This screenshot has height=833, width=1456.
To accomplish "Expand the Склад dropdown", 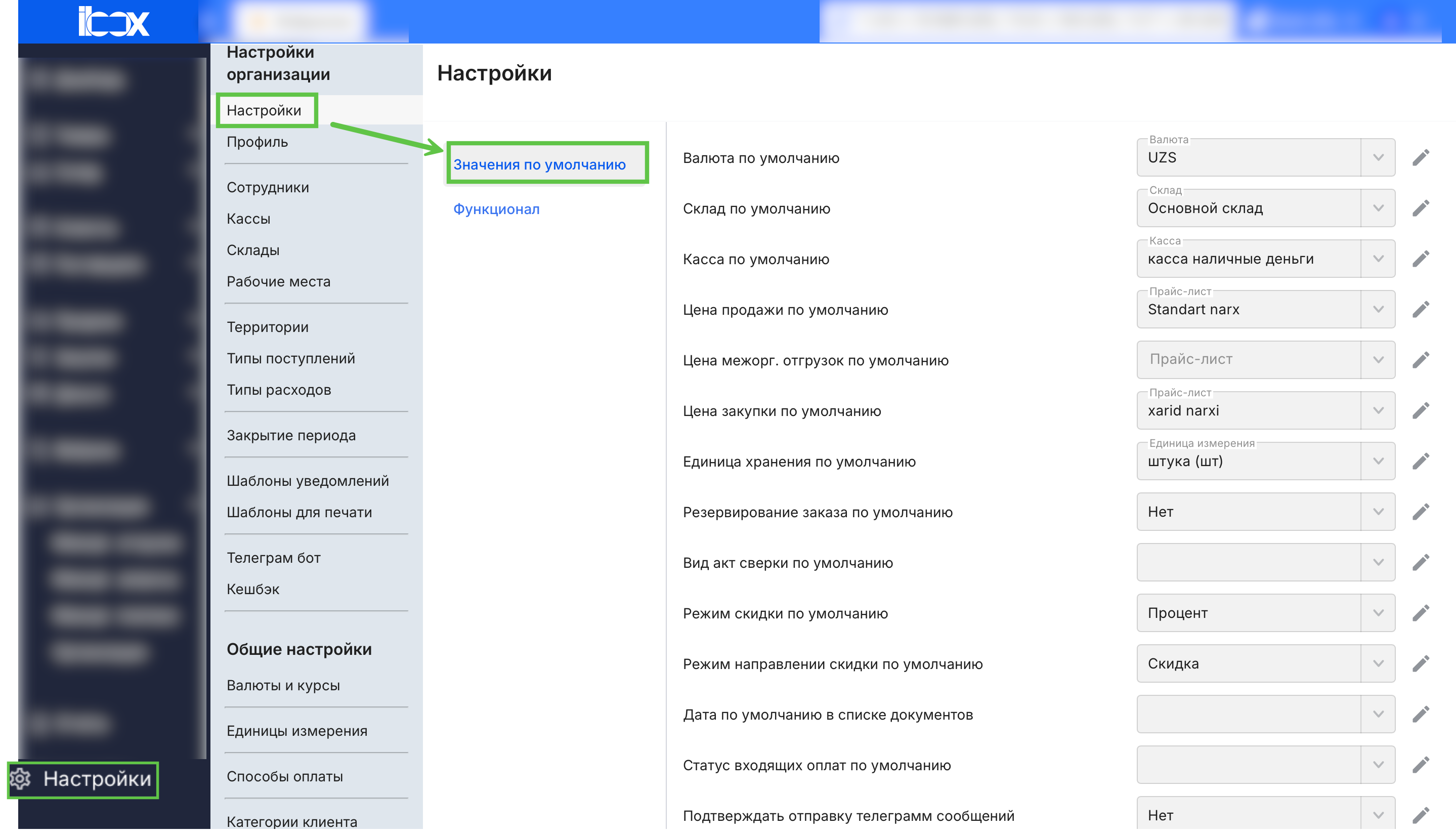I will 1378,207.
